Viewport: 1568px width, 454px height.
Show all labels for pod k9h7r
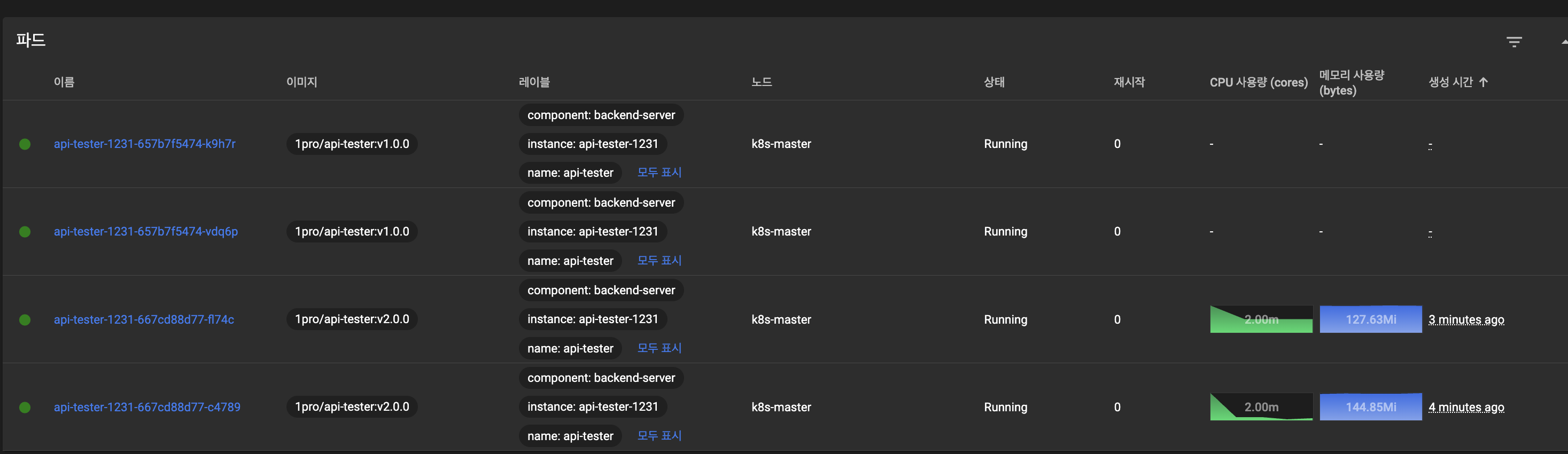(x=659, y=173)
